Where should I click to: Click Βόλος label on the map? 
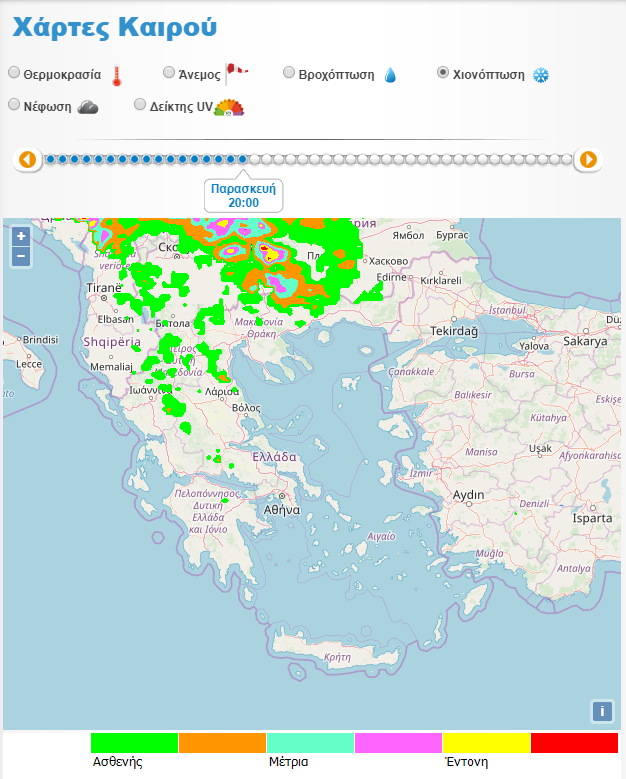(x=246, y=408)
